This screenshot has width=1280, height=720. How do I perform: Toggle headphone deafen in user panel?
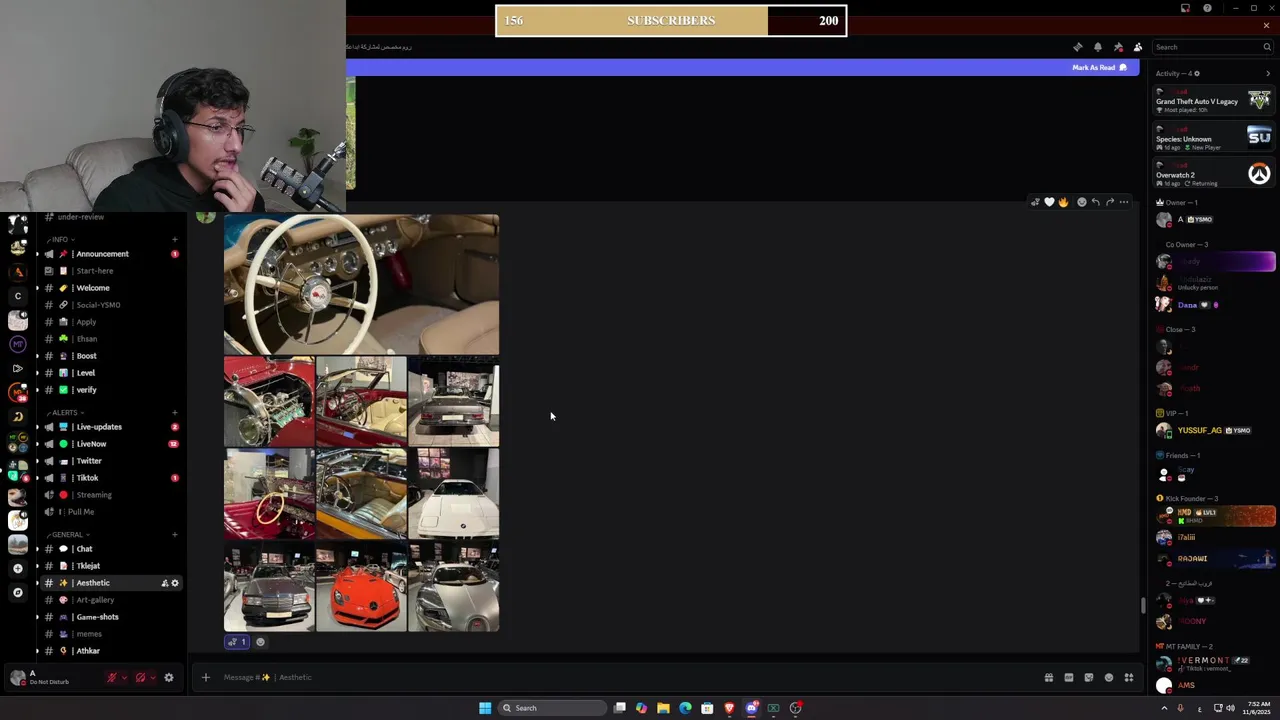point(140,677)
